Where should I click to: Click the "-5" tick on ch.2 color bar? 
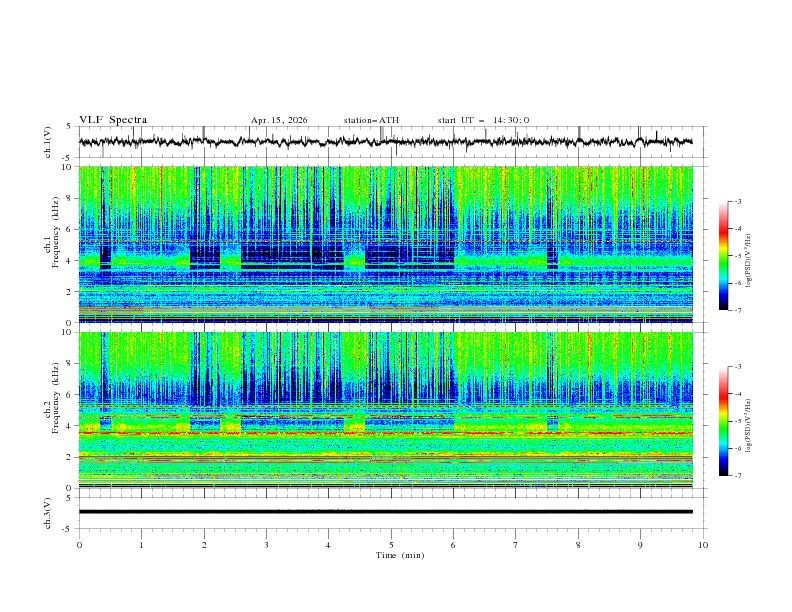pyautogui.click(x=737, y=421)
